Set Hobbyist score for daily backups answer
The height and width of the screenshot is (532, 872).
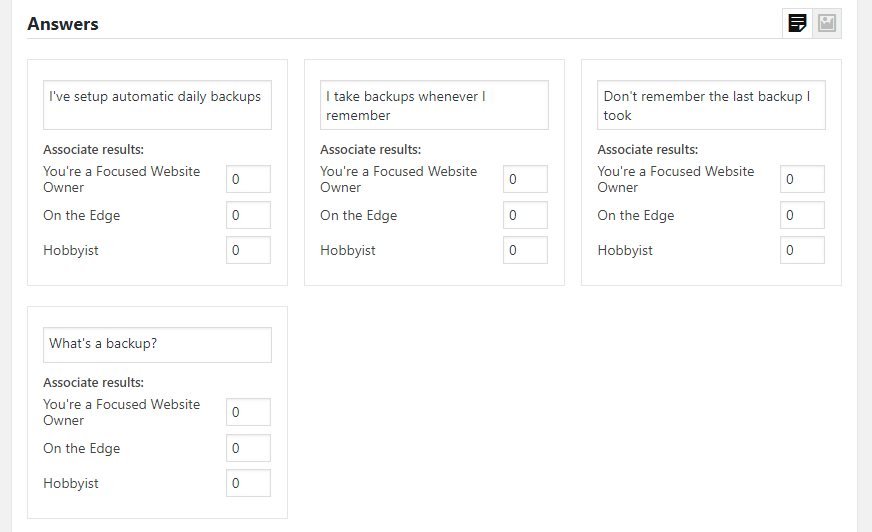pyautogui.click(x=248, y=250)
